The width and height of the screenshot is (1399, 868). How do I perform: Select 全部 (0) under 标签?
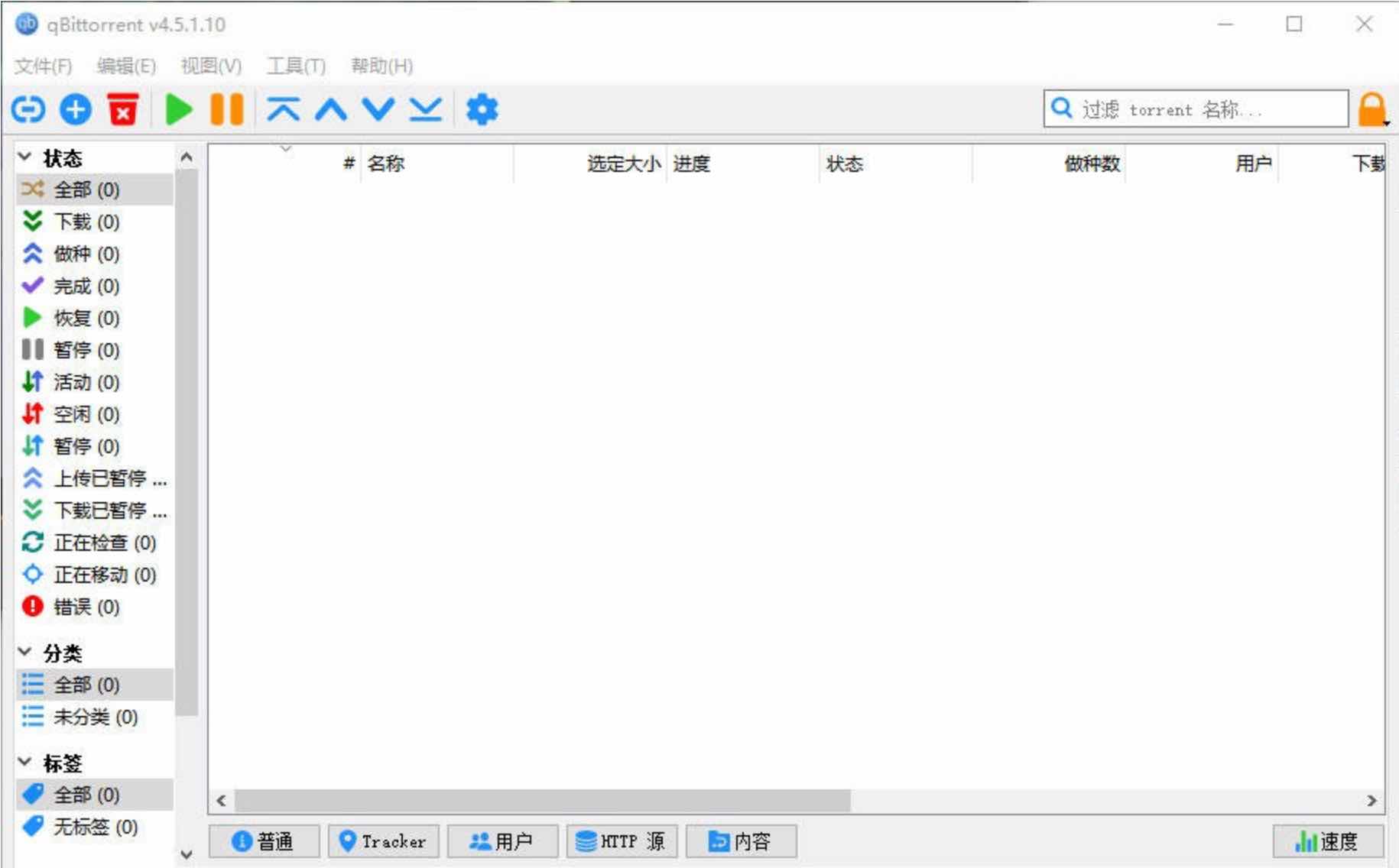95,795
